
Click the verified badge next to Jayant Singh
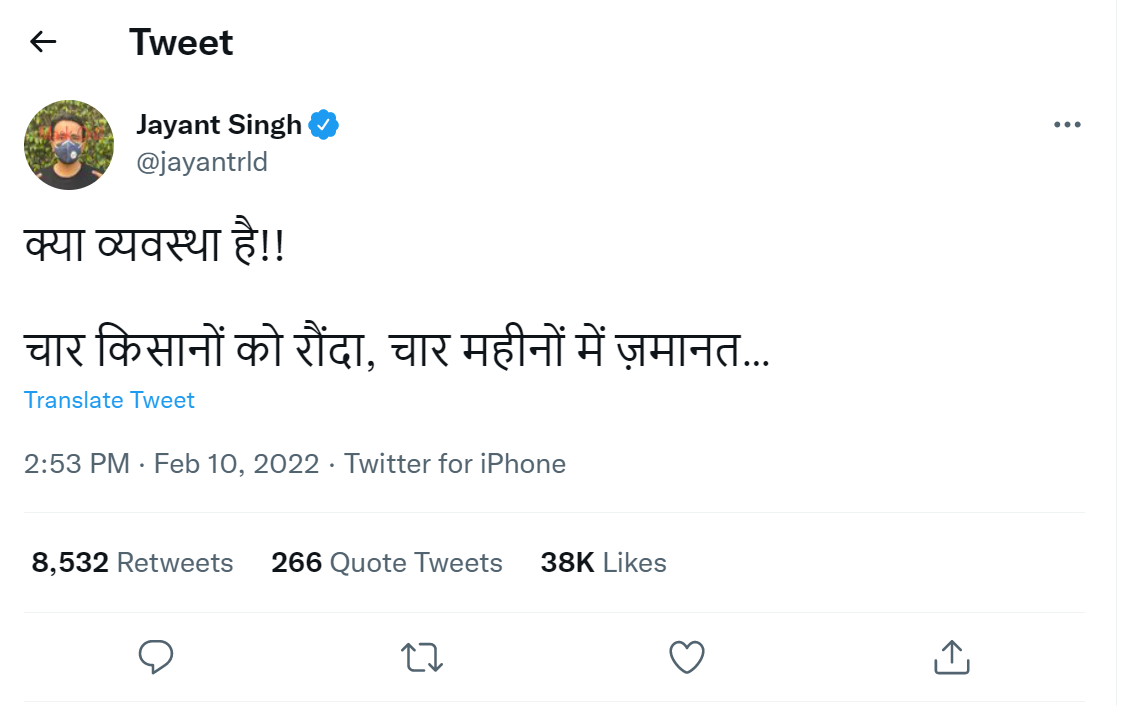tap(325, 123)
